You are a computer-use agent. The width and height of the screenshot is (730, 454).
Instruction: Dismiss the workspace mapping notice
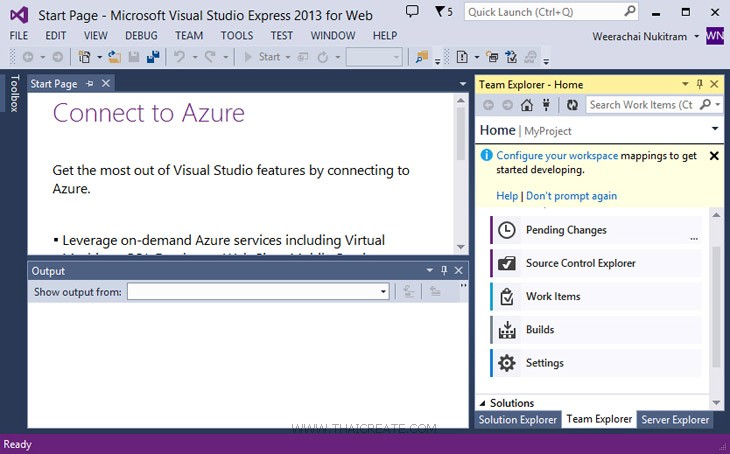click(x=714, y=156)
